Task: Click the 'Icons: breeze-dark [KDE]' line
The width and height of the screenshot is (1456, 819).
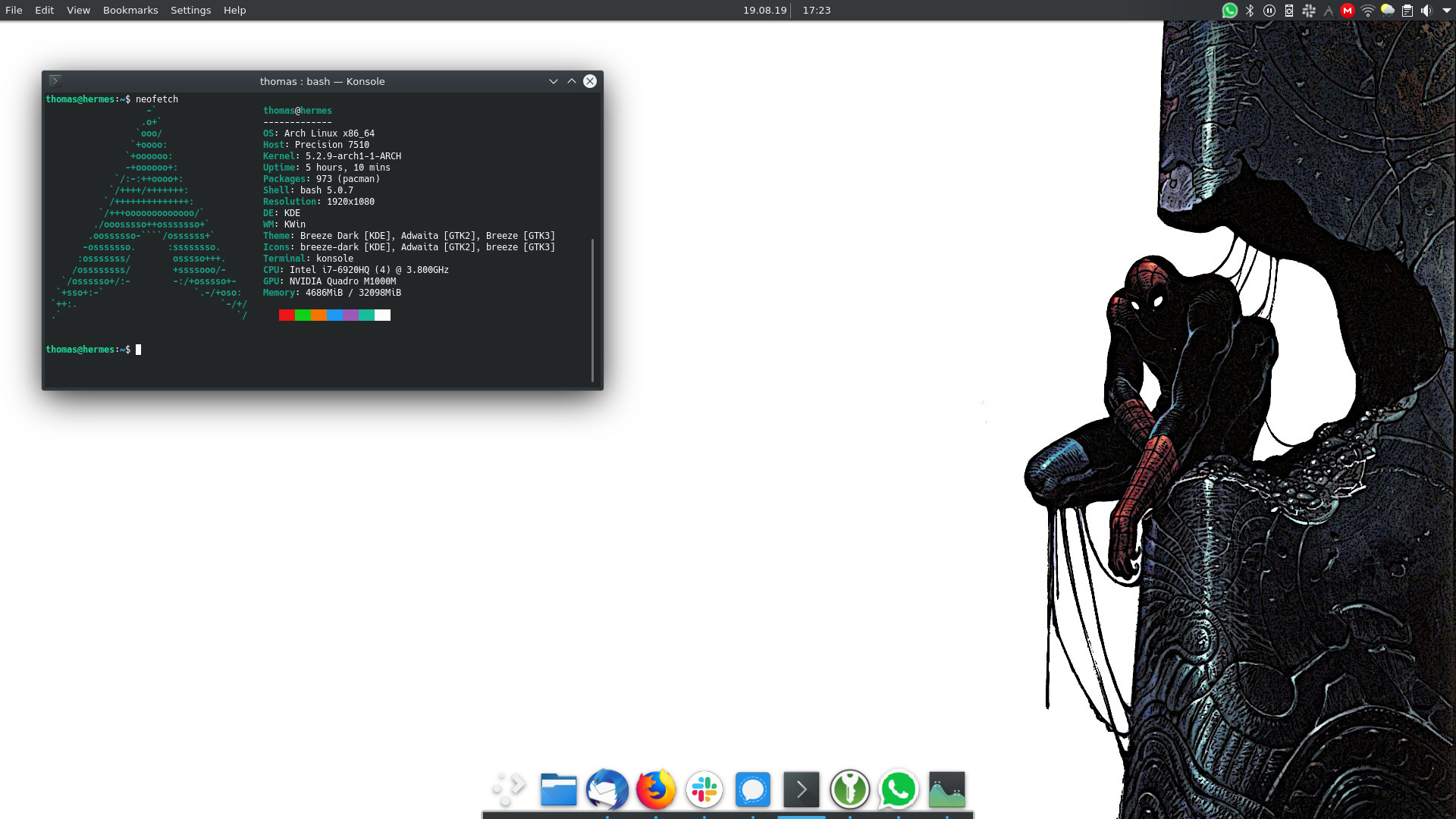Action: tap(409, 247)
